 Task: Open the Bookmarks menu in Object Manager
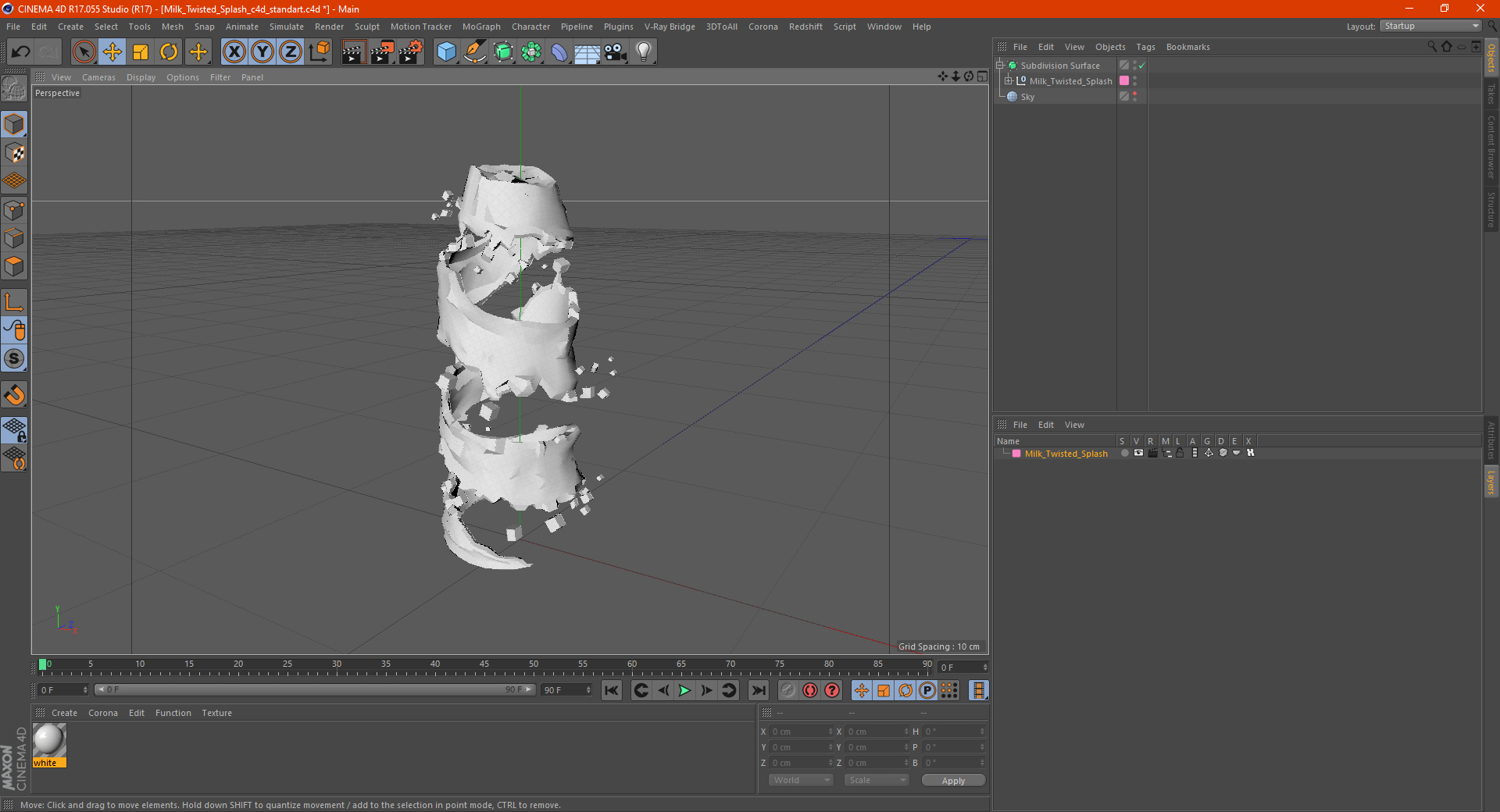1187,47
